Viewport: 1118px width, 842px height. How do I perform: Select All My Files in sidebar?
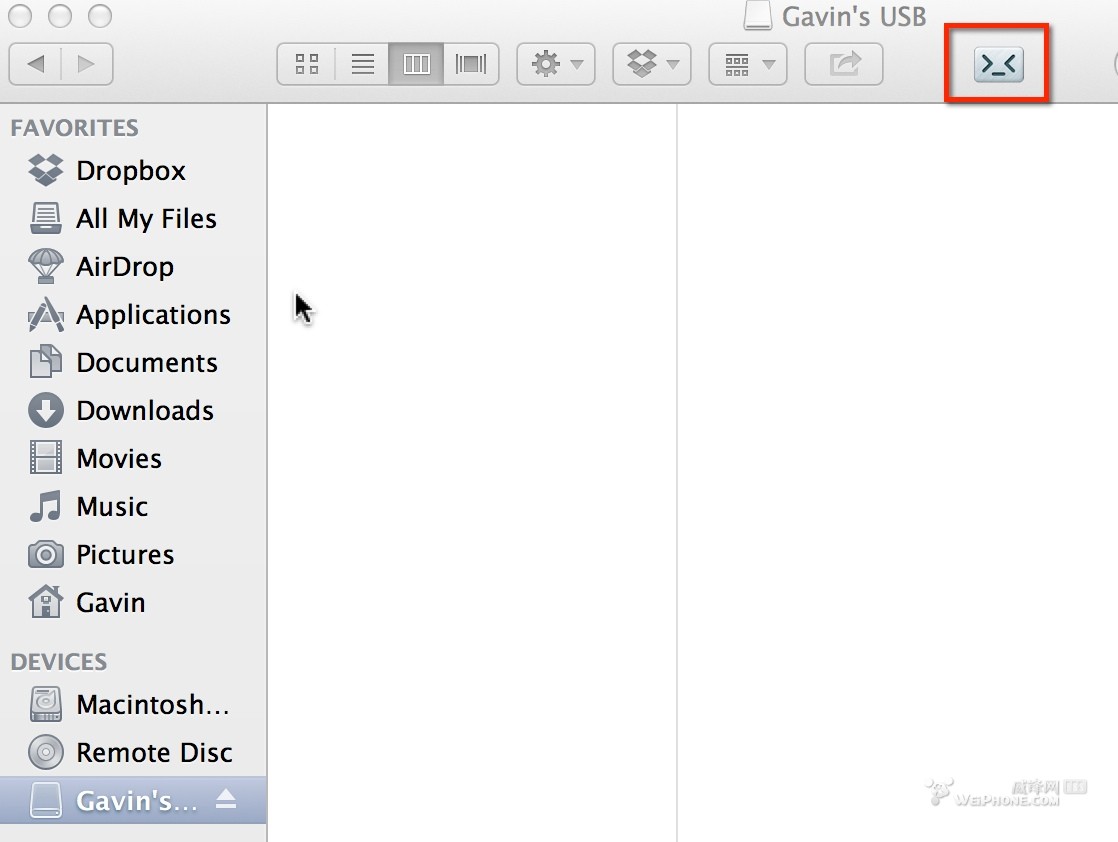133,218
